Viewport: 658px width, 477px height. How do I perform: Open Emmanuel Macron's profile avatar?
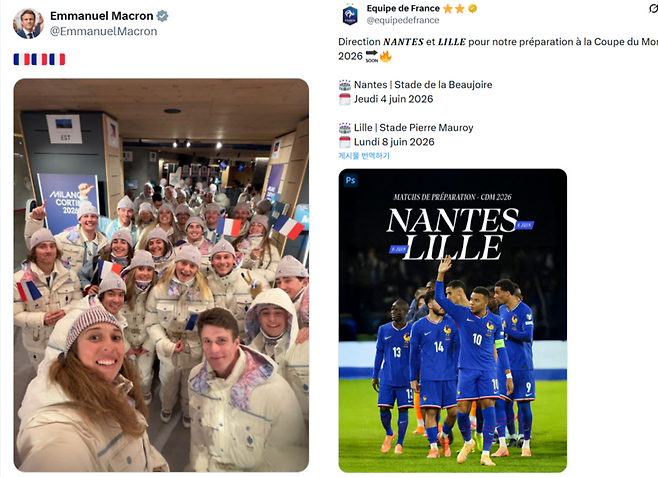tap(28, 23)
